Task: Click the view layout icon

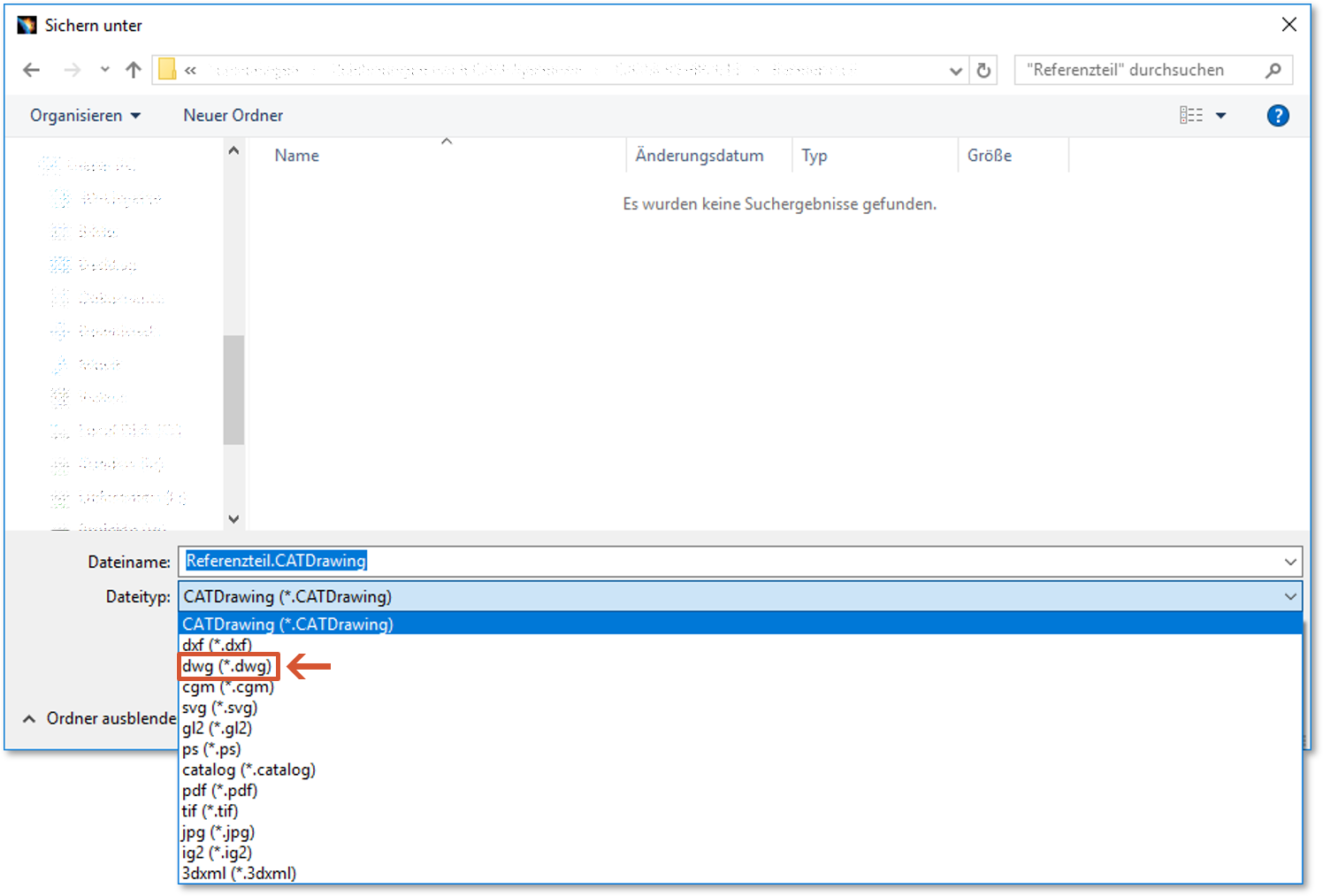Action: point(1190,115)
